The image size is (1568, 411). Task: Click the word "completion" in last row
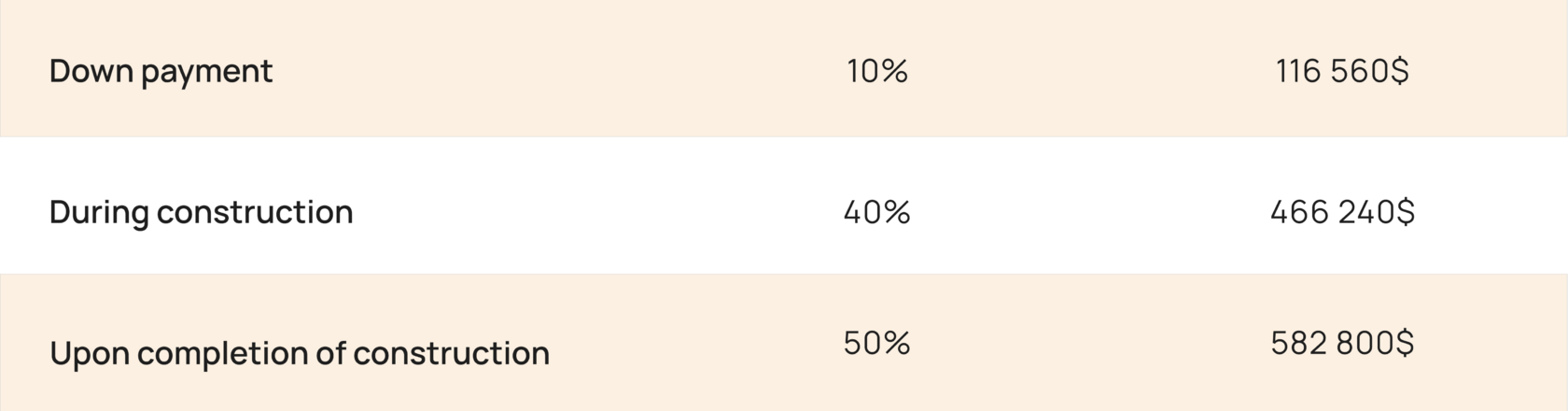click(x=222, y=354)
